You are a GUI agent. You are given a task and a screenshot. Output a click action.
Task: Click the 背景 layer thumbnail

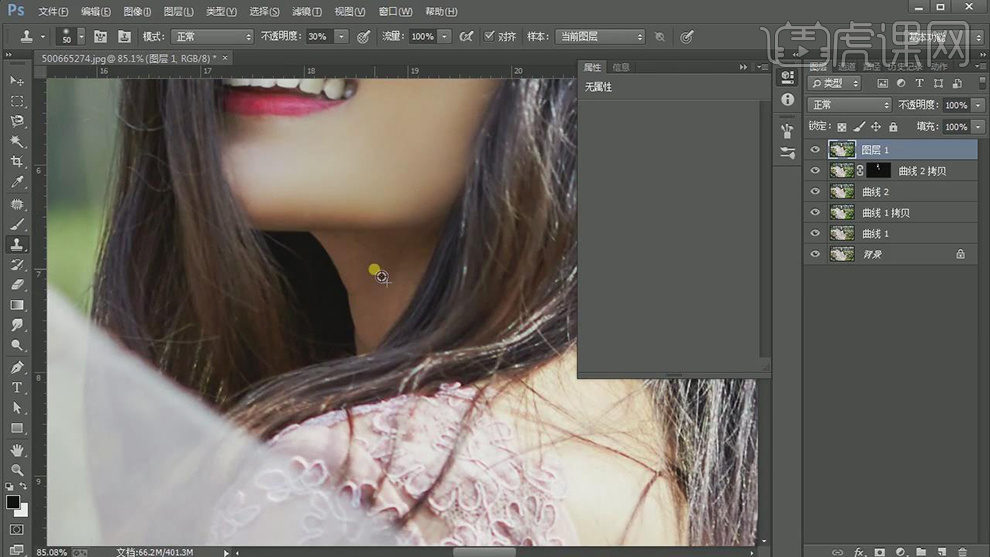click(842, 255)
